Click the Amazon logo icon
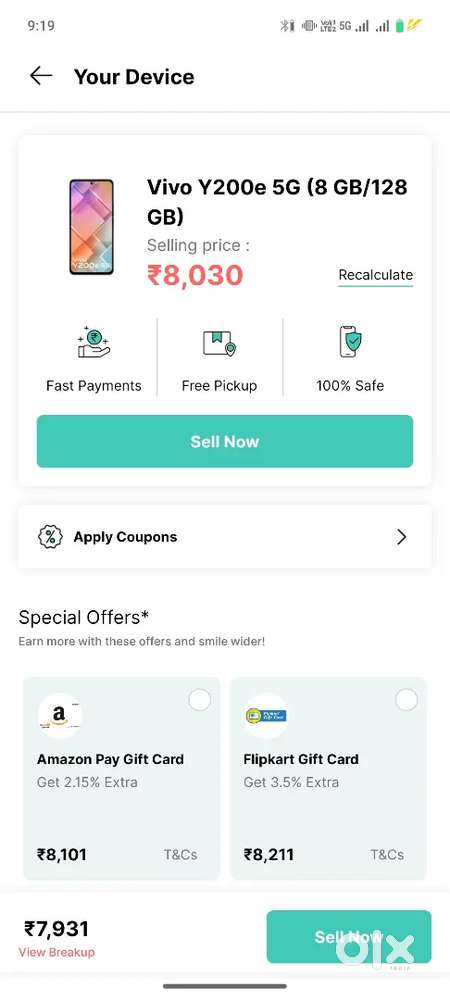Image resolution: width=450 pixels, height=1000 pixels. coord(60,716)
